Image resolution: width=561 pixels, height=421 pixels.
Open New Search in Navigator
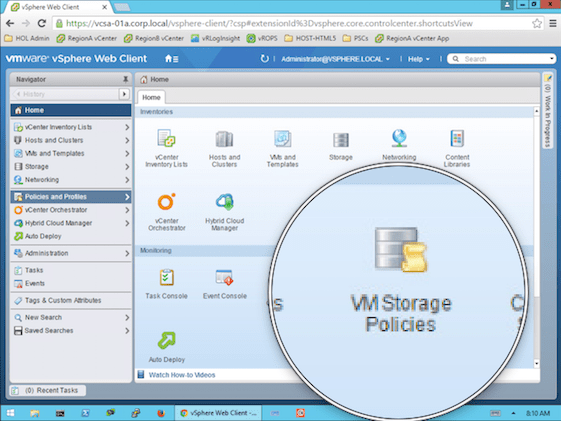click(71, 317)
